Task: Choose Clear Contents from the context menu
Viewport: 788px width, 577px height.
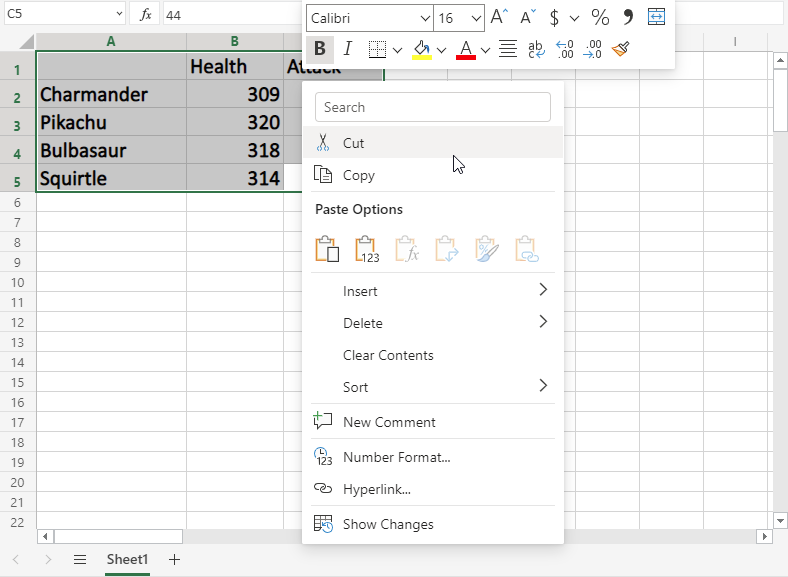Action: point(388,355)
